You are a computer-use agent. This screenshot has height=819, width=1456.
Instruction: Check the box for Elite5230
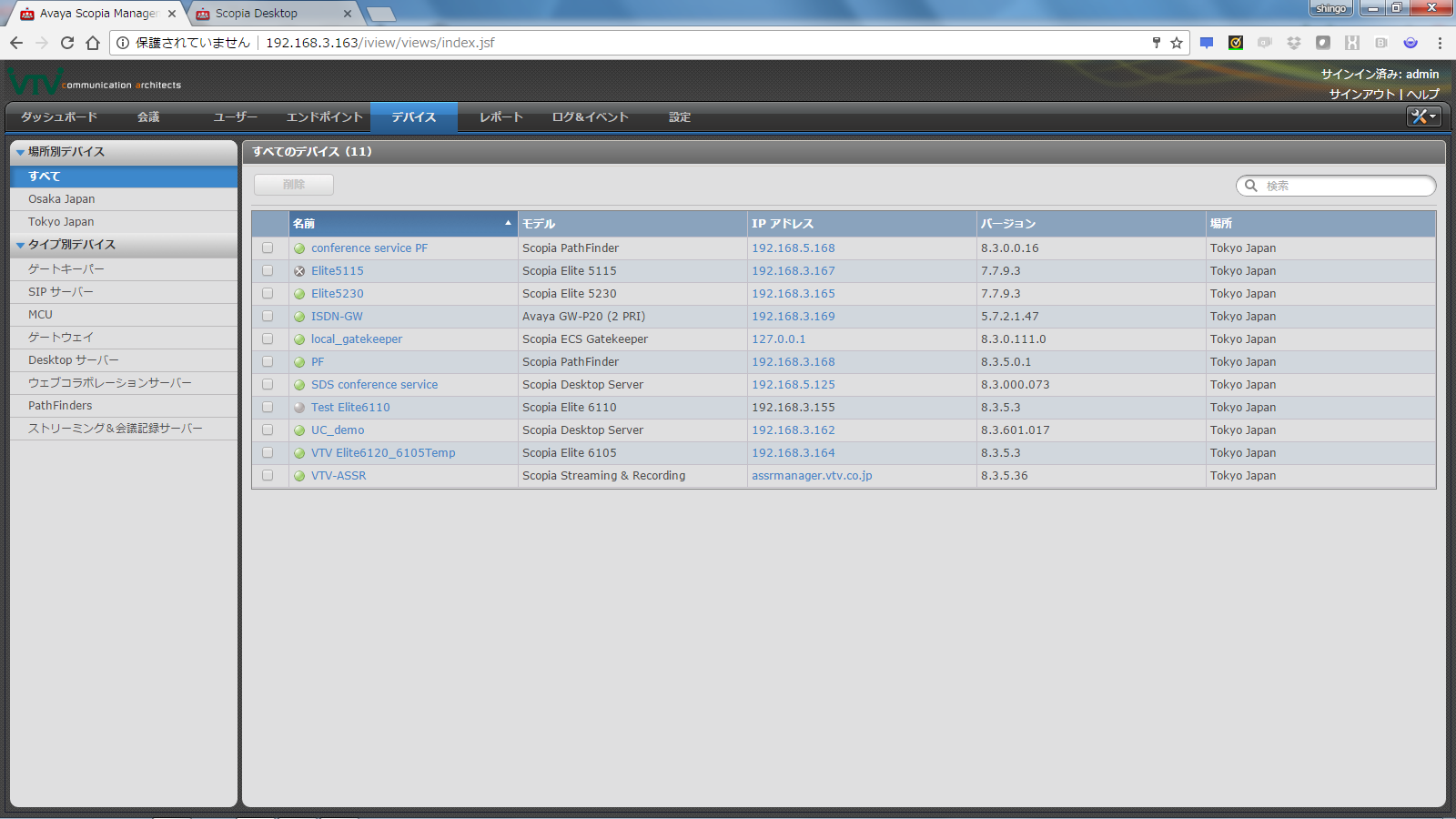268,293
